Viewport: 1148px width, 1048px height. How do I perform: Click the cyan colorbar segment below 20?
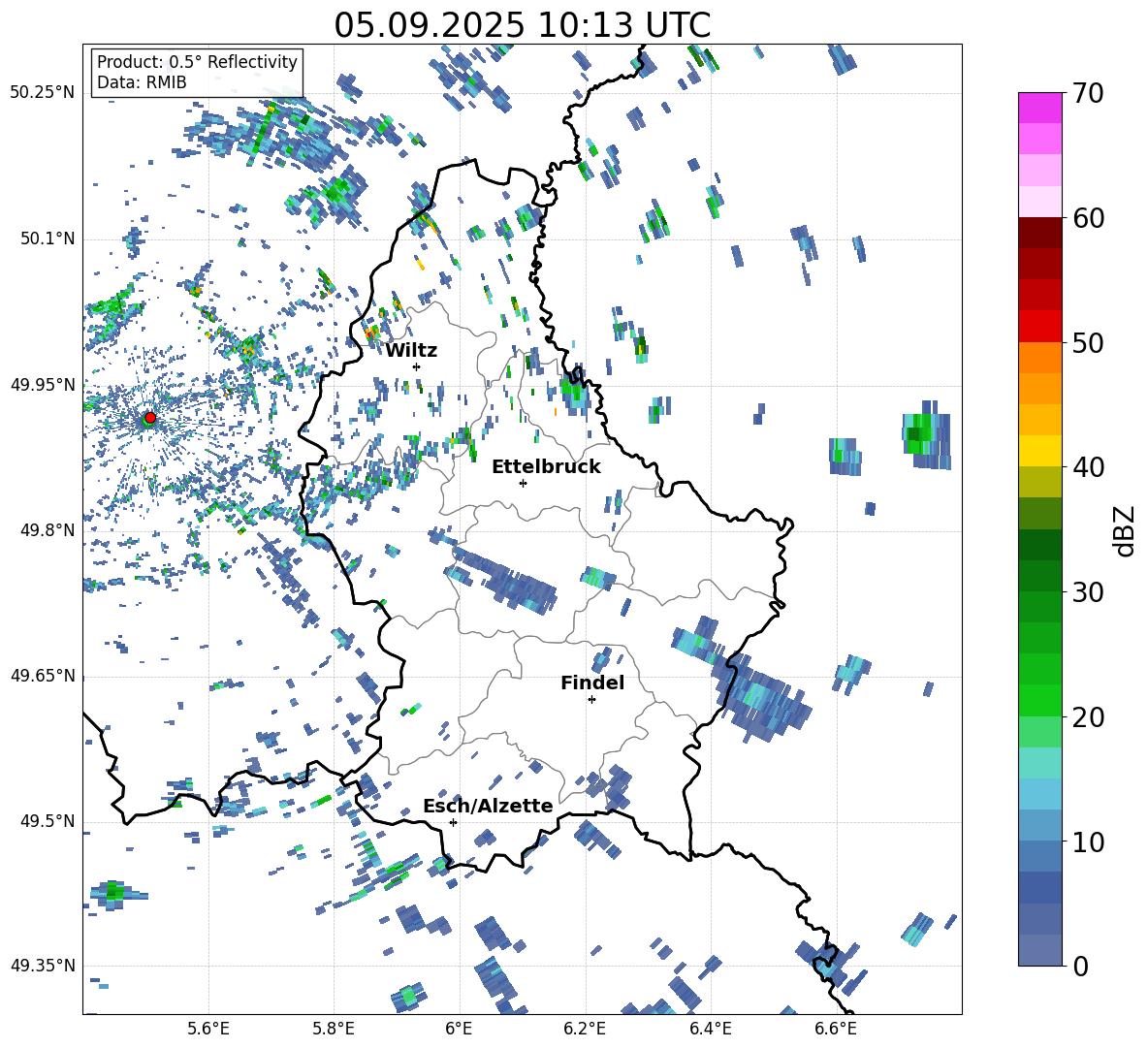pos(1039,762)
